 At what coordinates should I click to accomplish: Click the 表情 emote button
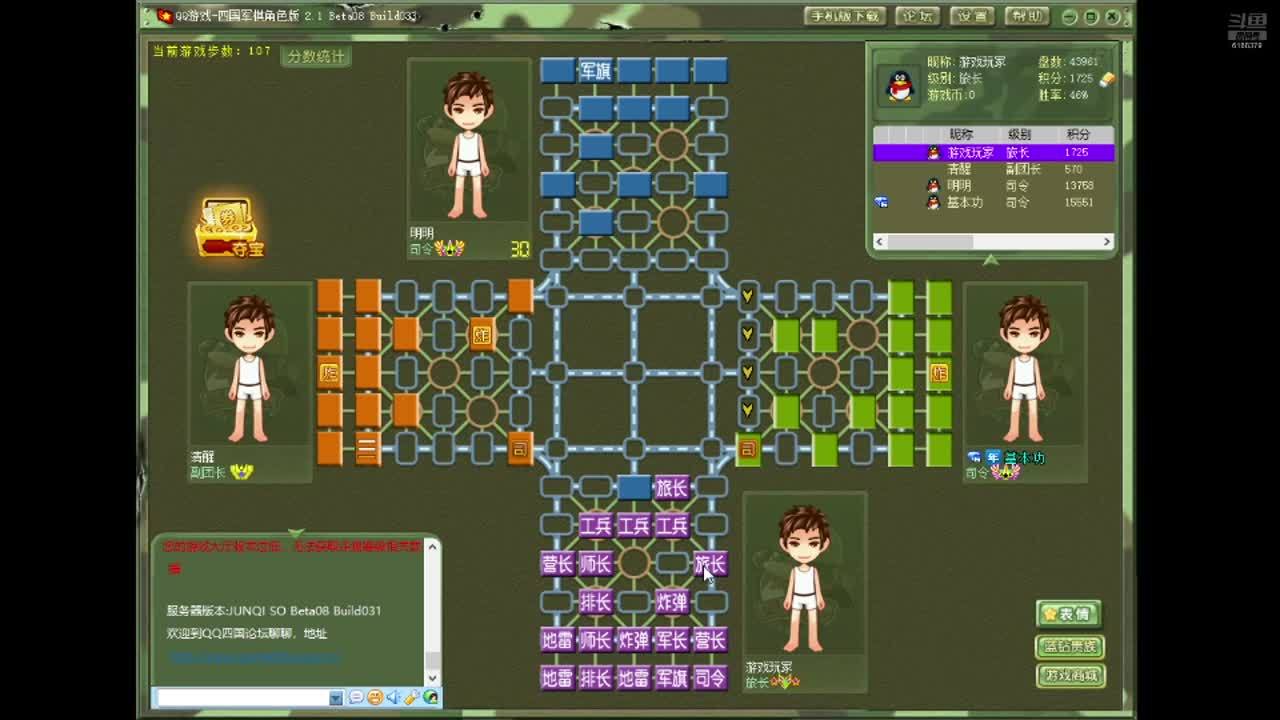tap(1069, 613)
